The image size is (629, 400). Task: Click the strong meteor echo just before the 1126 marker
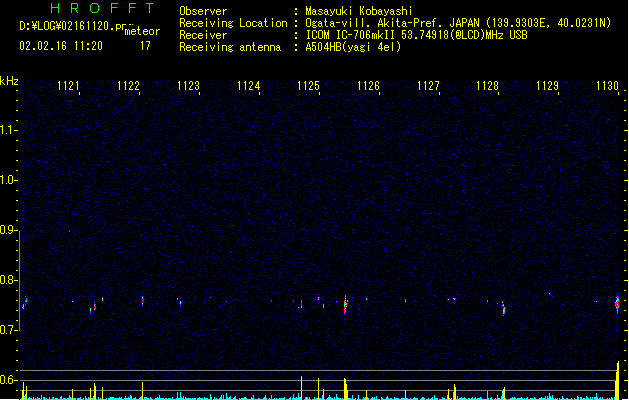coord(345,305)
